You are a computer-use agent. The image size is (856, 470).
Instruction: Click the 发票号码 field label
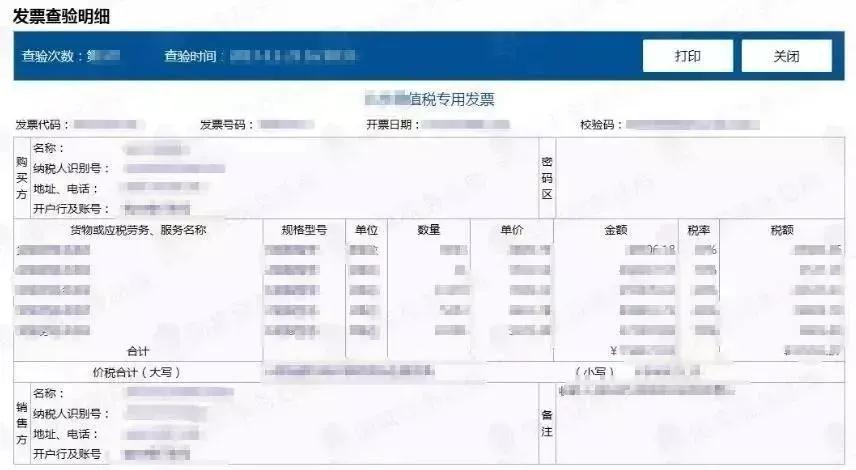pyautogui.click(x=228, y=125)
